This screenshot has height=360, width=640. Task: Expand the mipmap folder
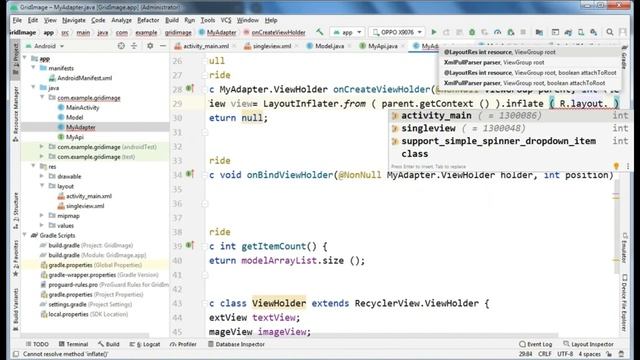coord(42,215)
